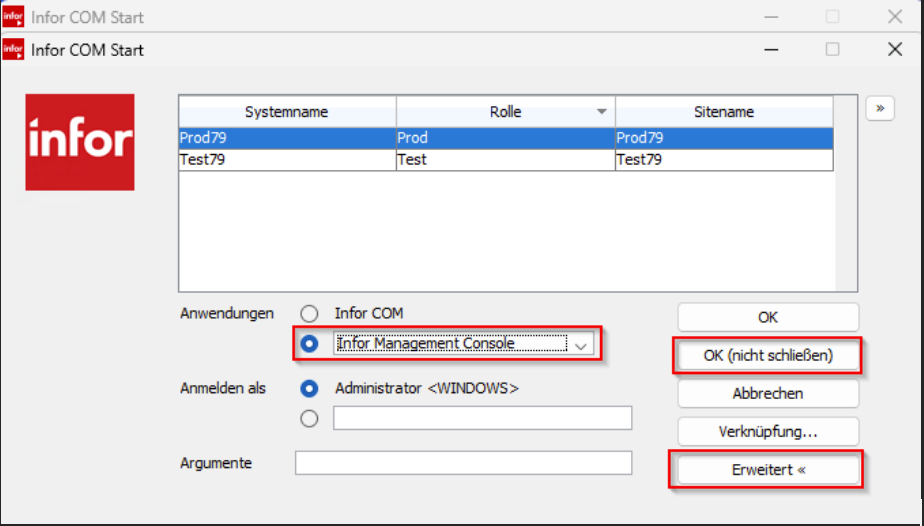Image resolution: width=924 pixels, height=526 pixels.
Task: Choose Administrator <WINDOWS> login radio button
Action: point(309,388)
